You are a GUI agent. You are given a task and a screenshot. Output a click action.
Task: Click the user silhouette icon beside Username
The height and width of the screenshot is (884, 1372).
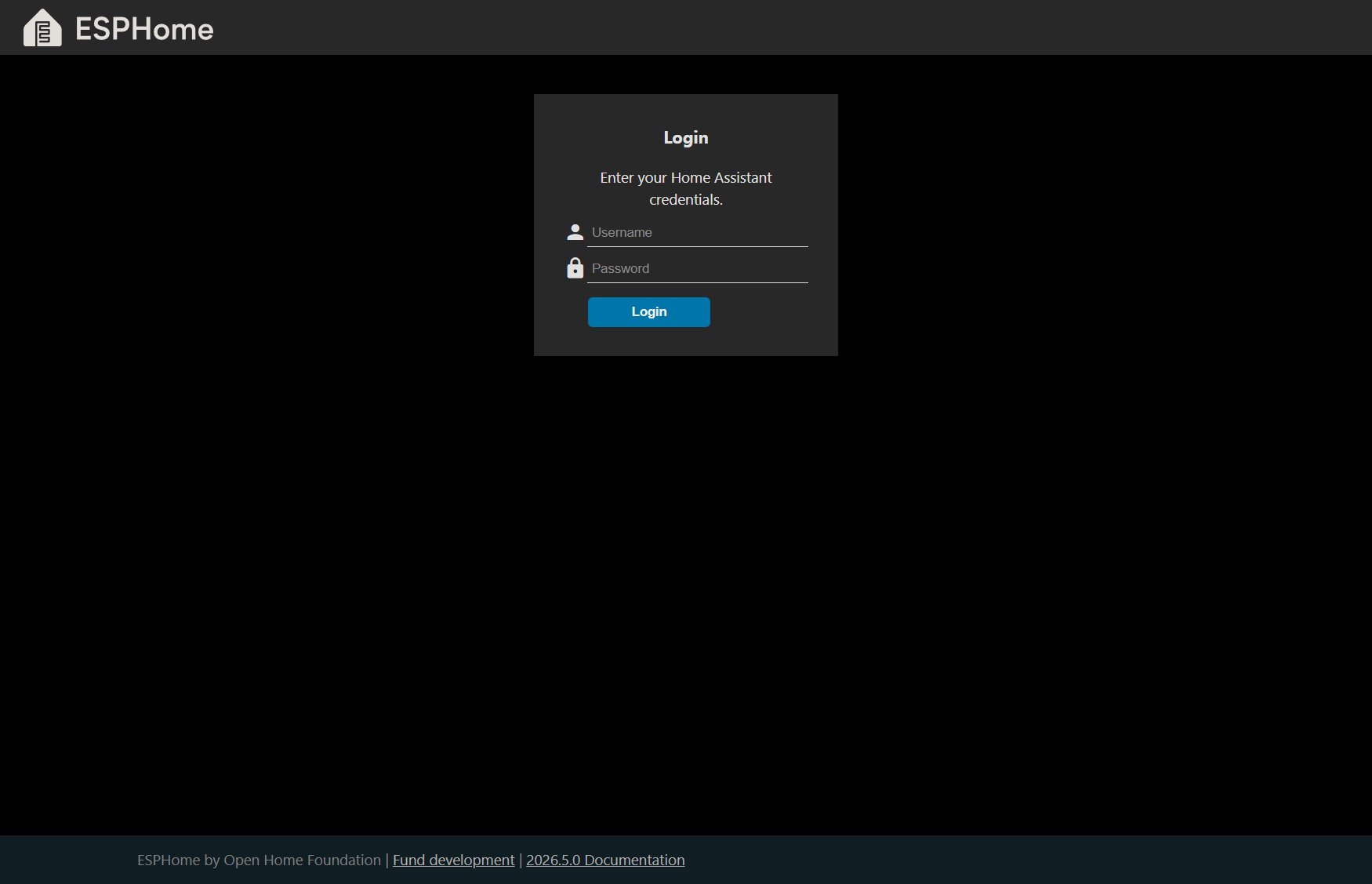point(575,232)
